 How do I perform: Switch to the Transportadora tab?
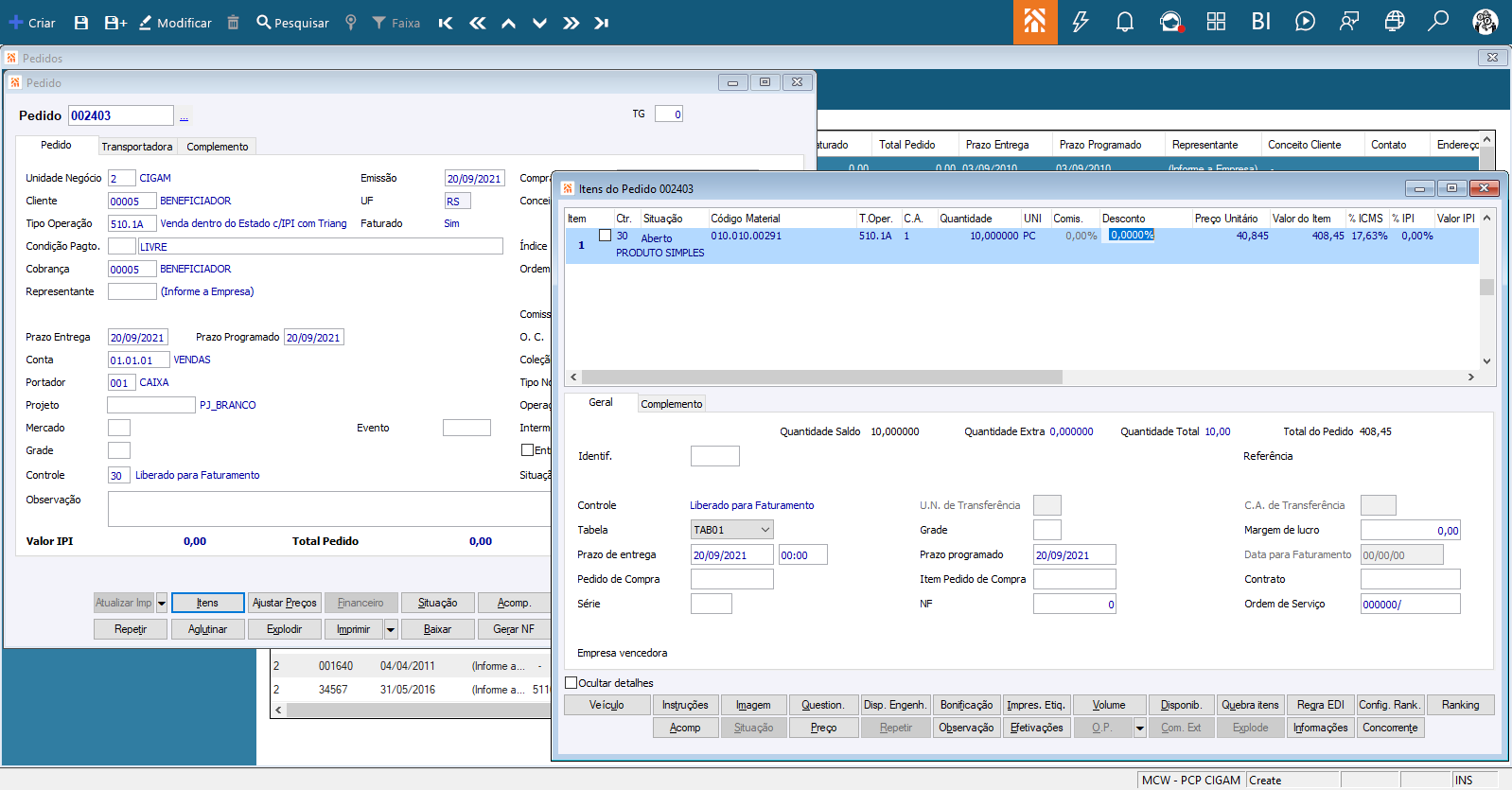(x=137, y=147)
